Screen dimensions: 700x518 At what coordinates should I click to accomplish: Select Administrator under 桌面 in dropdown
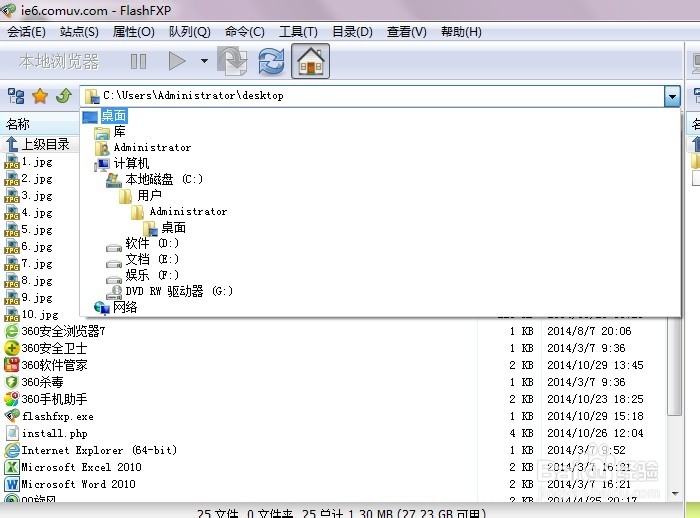152,147
